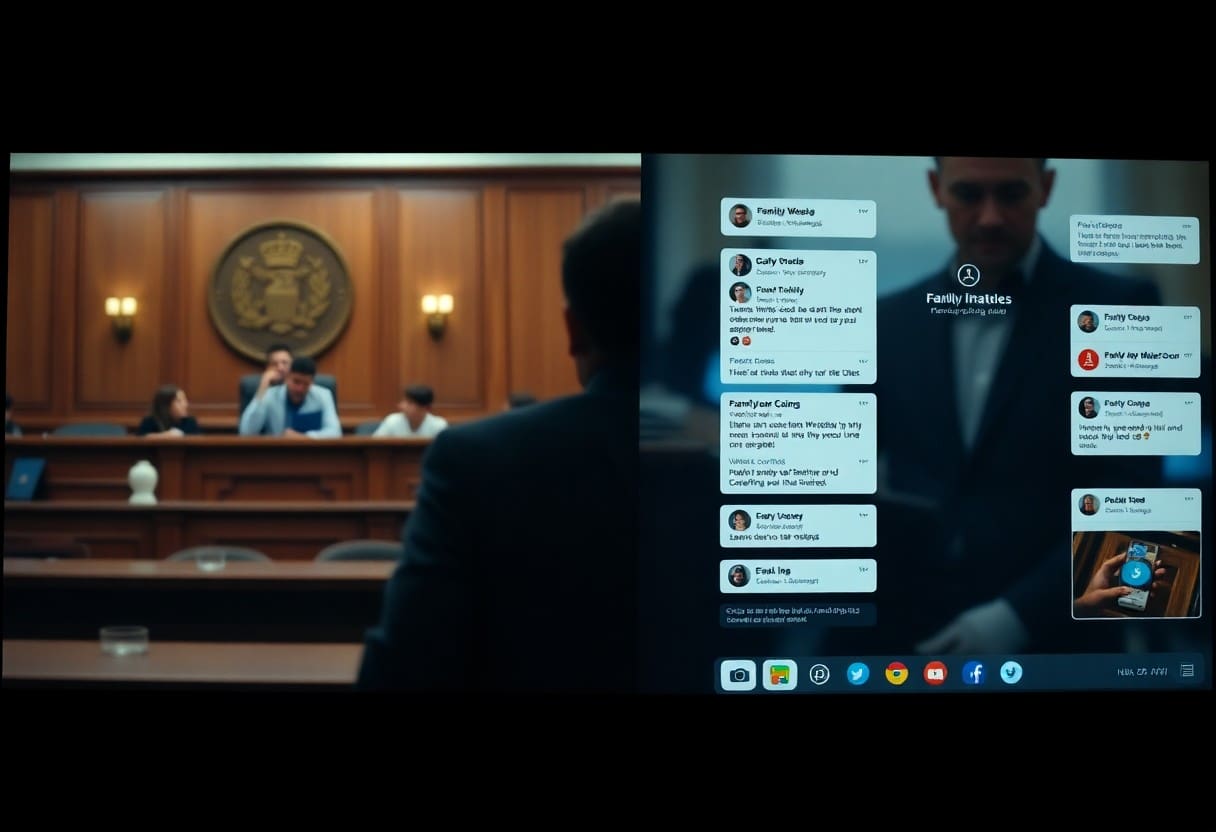Click the light blue bird icon in dock
This screenshot has width=1216, height=832.
point(1012,673)
